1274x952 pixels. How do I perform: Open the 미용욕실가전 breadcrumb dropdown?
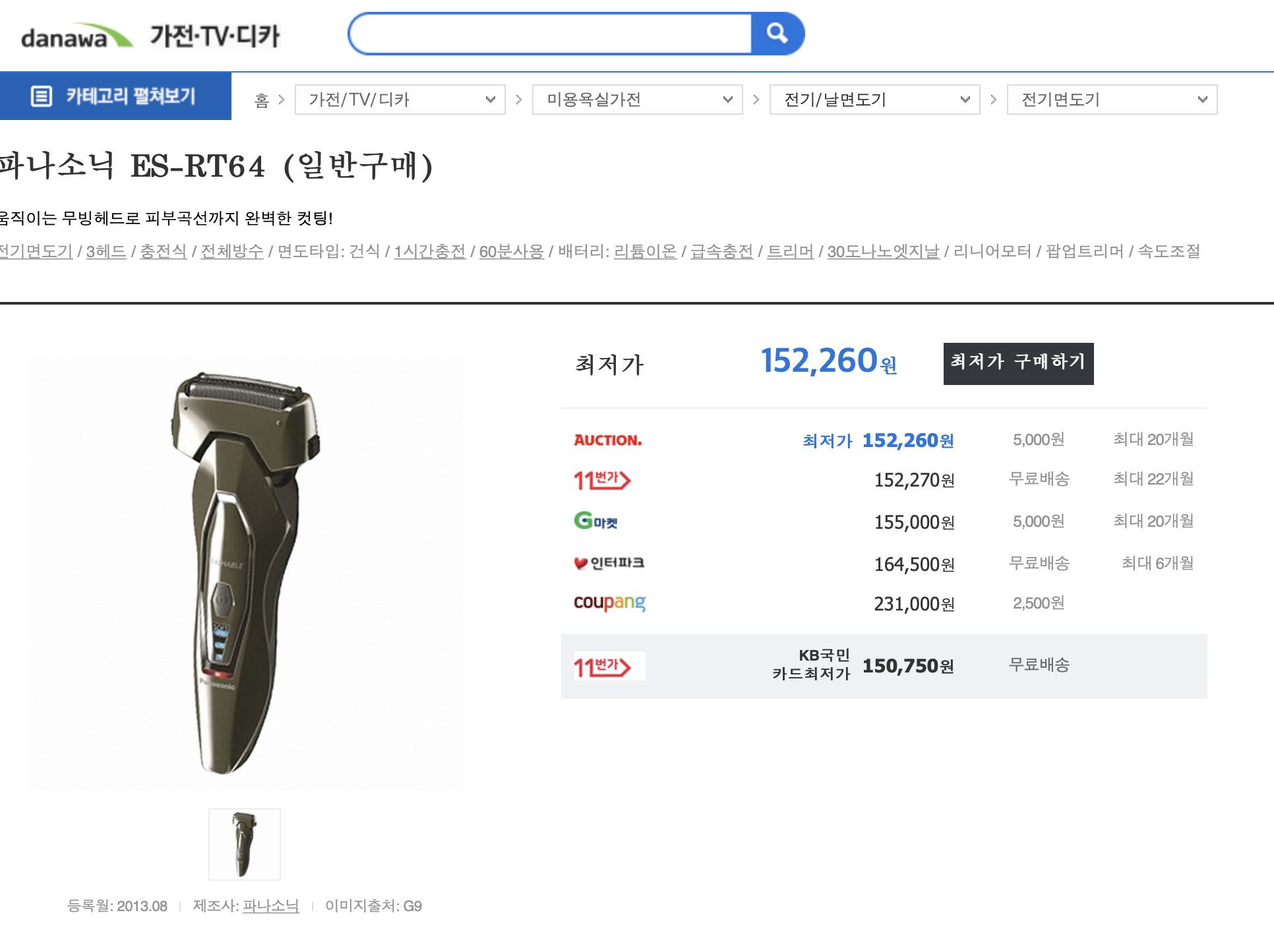(x=637, y=100)
